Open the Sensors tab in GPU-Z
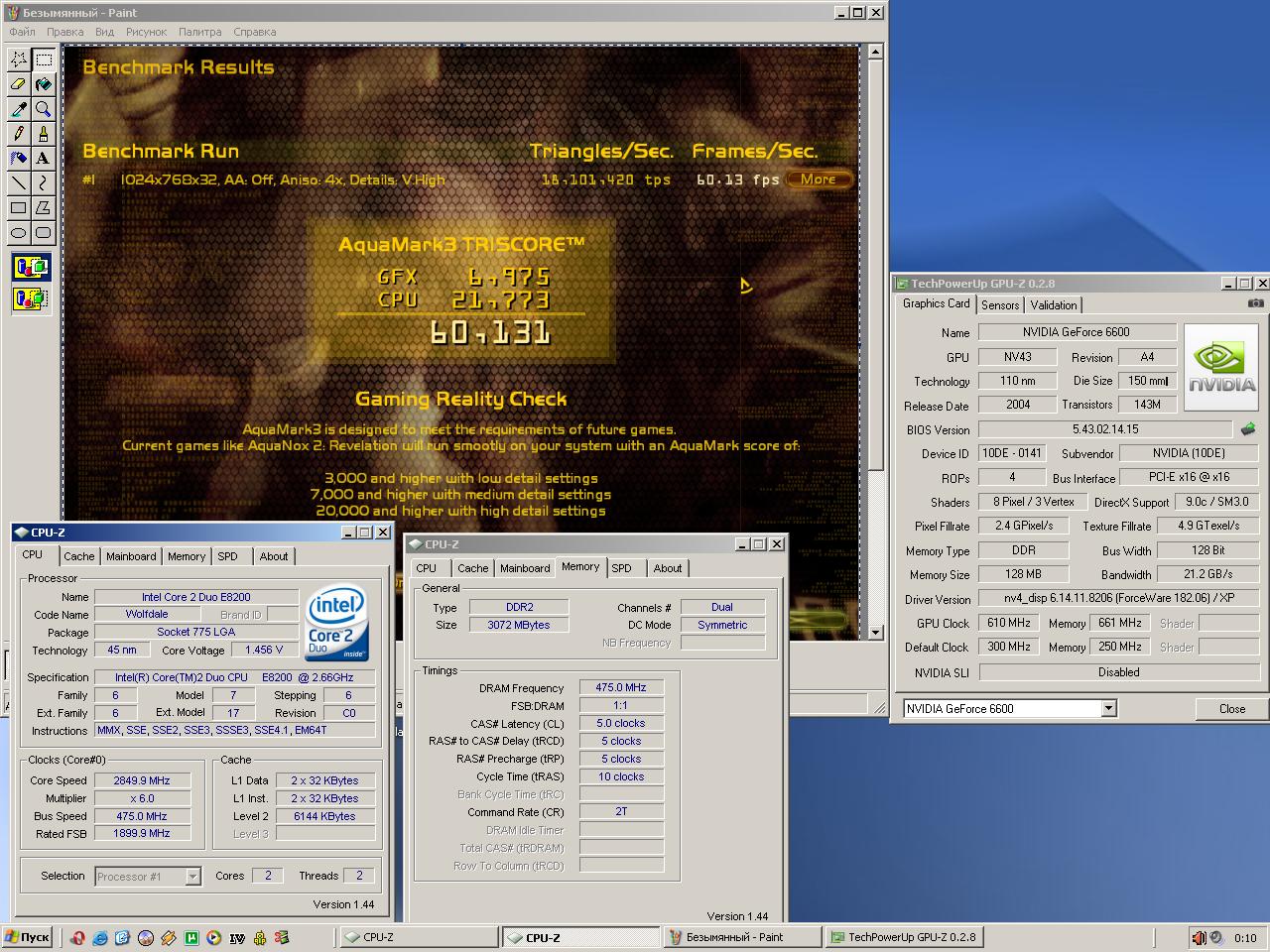The image size is (1270, 952). (x=1000, y=305)
